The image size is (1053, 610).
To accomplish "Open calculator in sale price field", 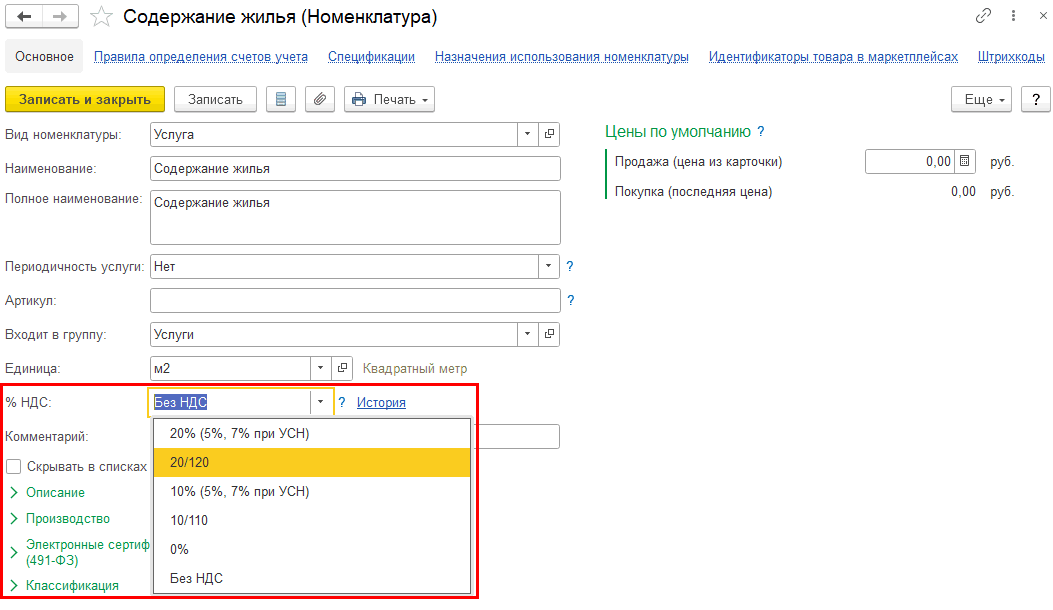I will pyautogui.click(x=965, y=161).
